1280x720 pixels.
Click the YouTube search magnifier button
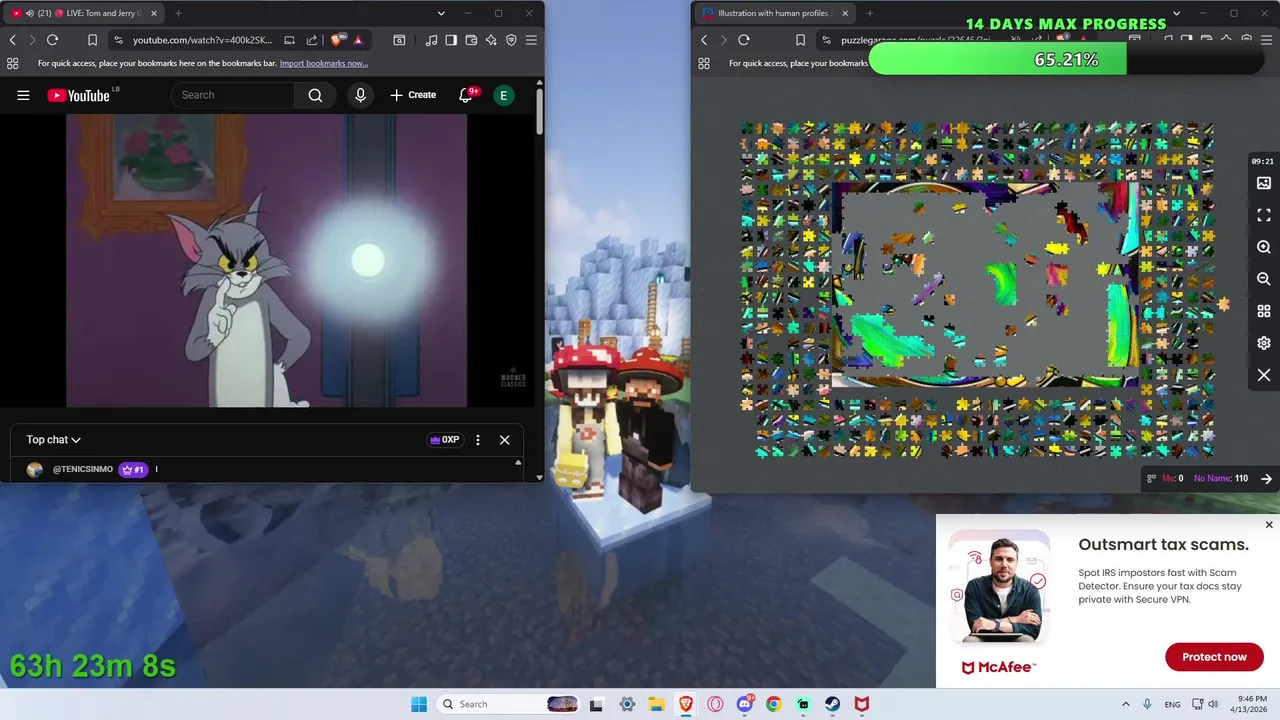tap(315, 95)
